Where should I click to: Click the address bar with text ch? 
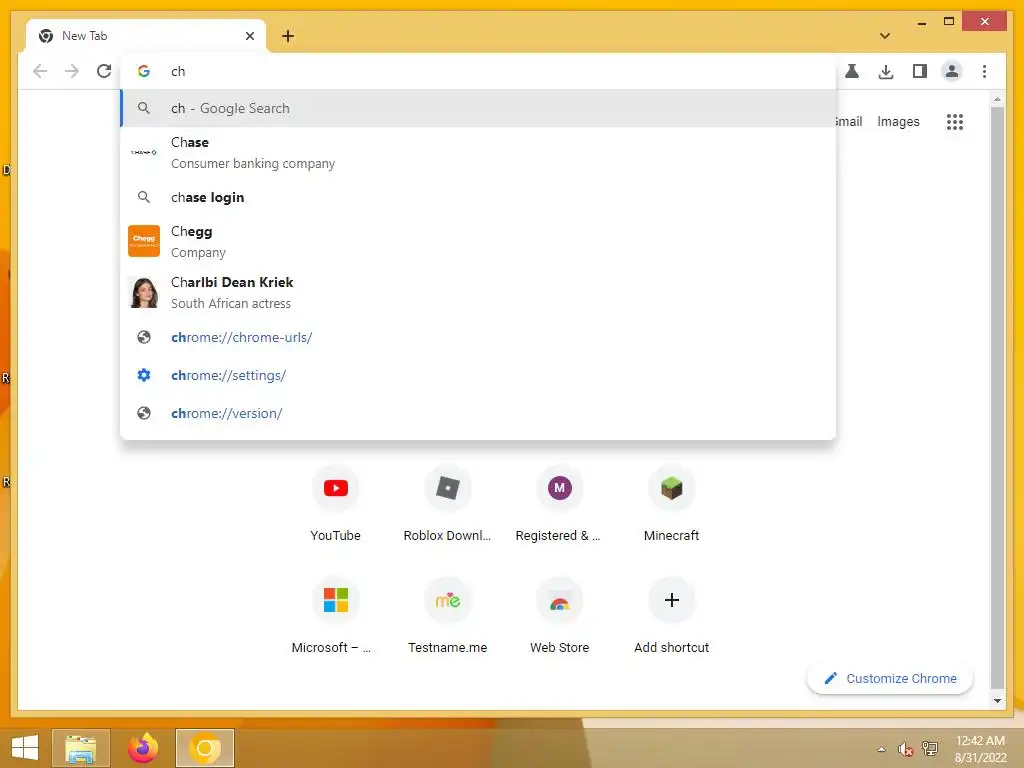pyautogui.click(x=477, y=71)
